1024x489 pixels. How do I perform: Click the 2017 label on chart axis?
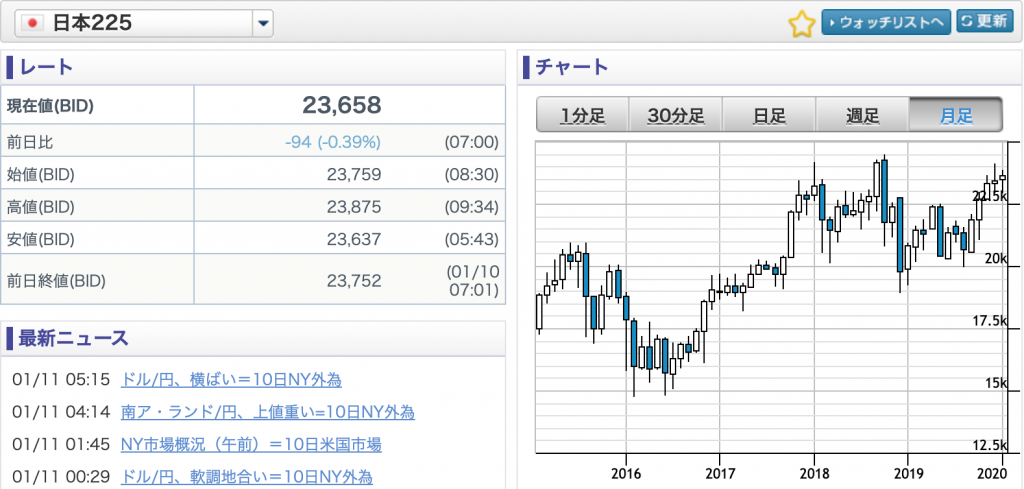pyautogui.click(x=719, y=472)
